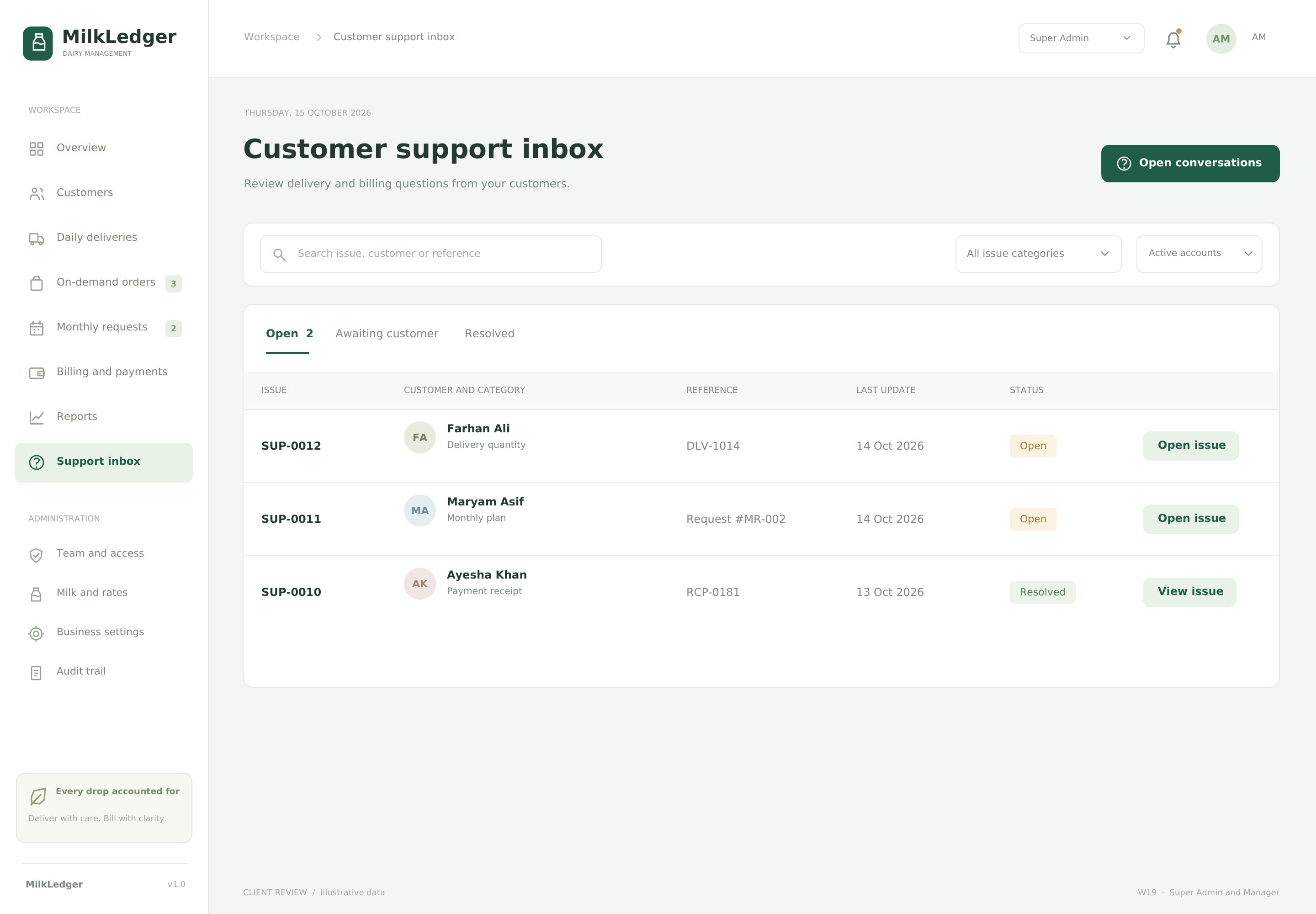Click Farhan Ali FA avatar
1316x914 pixels.
(420, 437)
